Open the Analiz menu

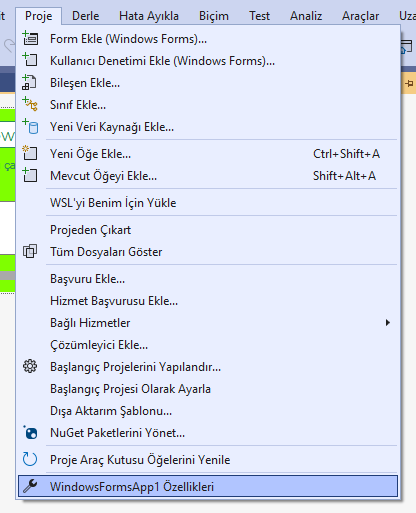click(x=306, y=16)
